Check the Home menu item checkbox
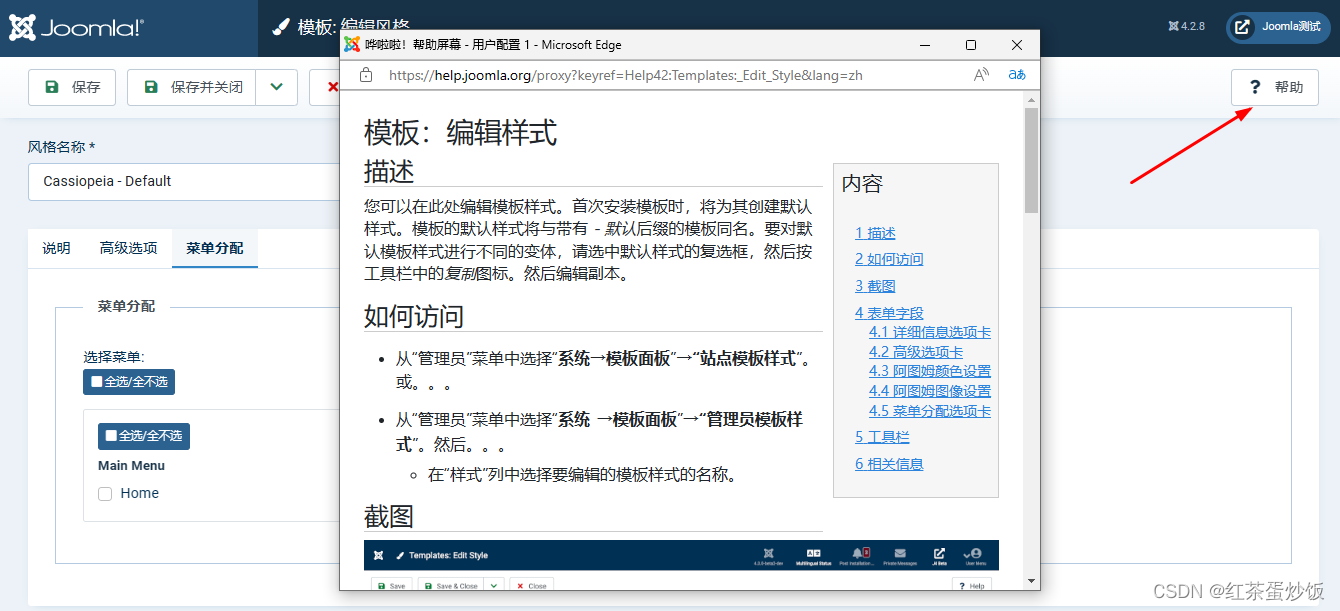 105,493
